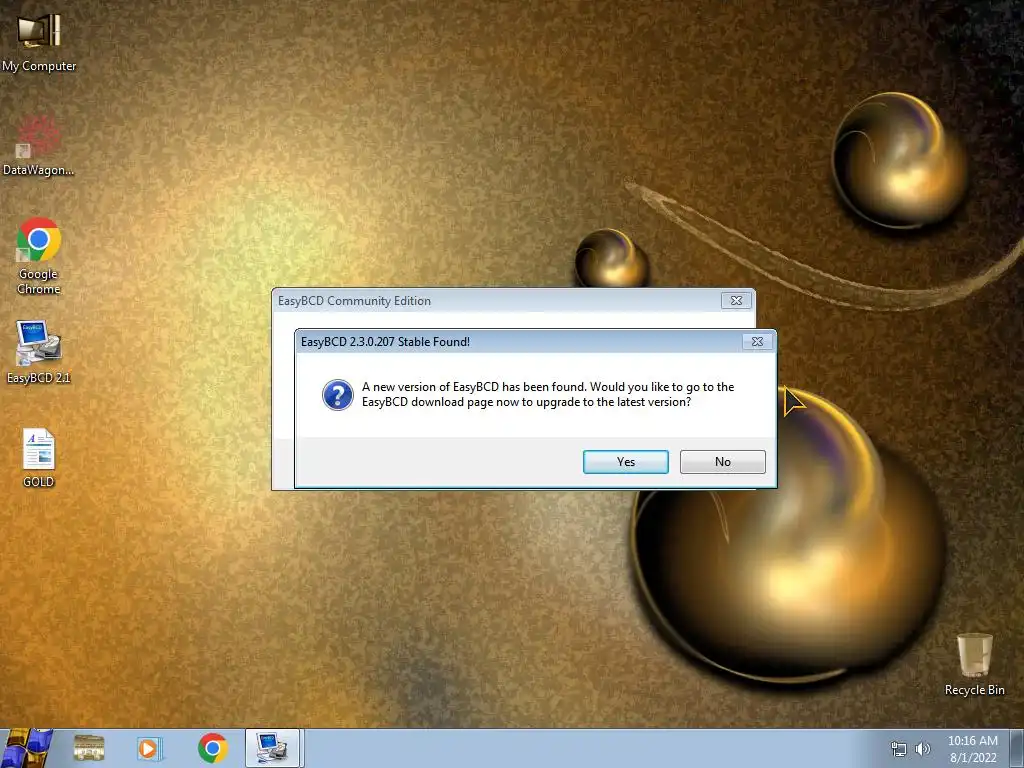Open the clock showing 10:16 AM
The height and width of the screenshot is (768, 1024).
tap(972, 749)
